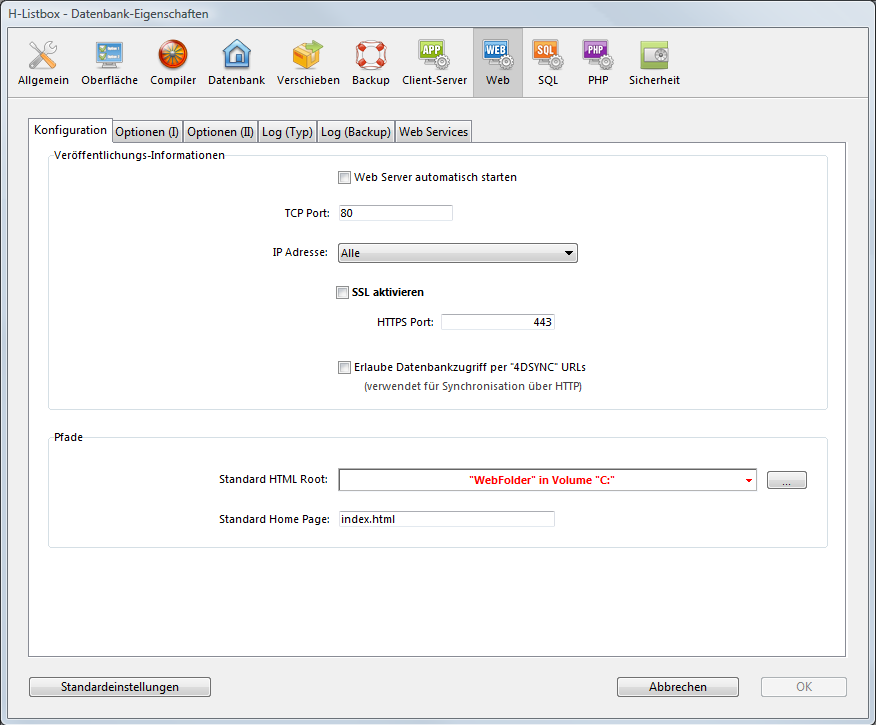Screen dimensions: 876x725
Task: Open the Allgemein settings page
Action: coord(43,63)
